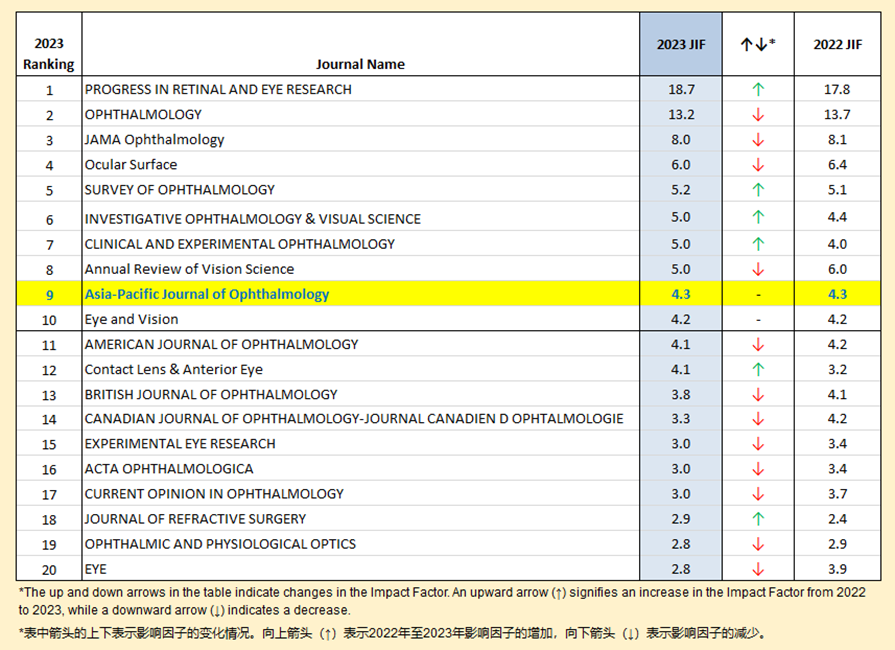This screenshot has width=895, height=650.
Task: Select ACTA OPHTHALMOLOGICA name
Action: (x=169, y=469)
